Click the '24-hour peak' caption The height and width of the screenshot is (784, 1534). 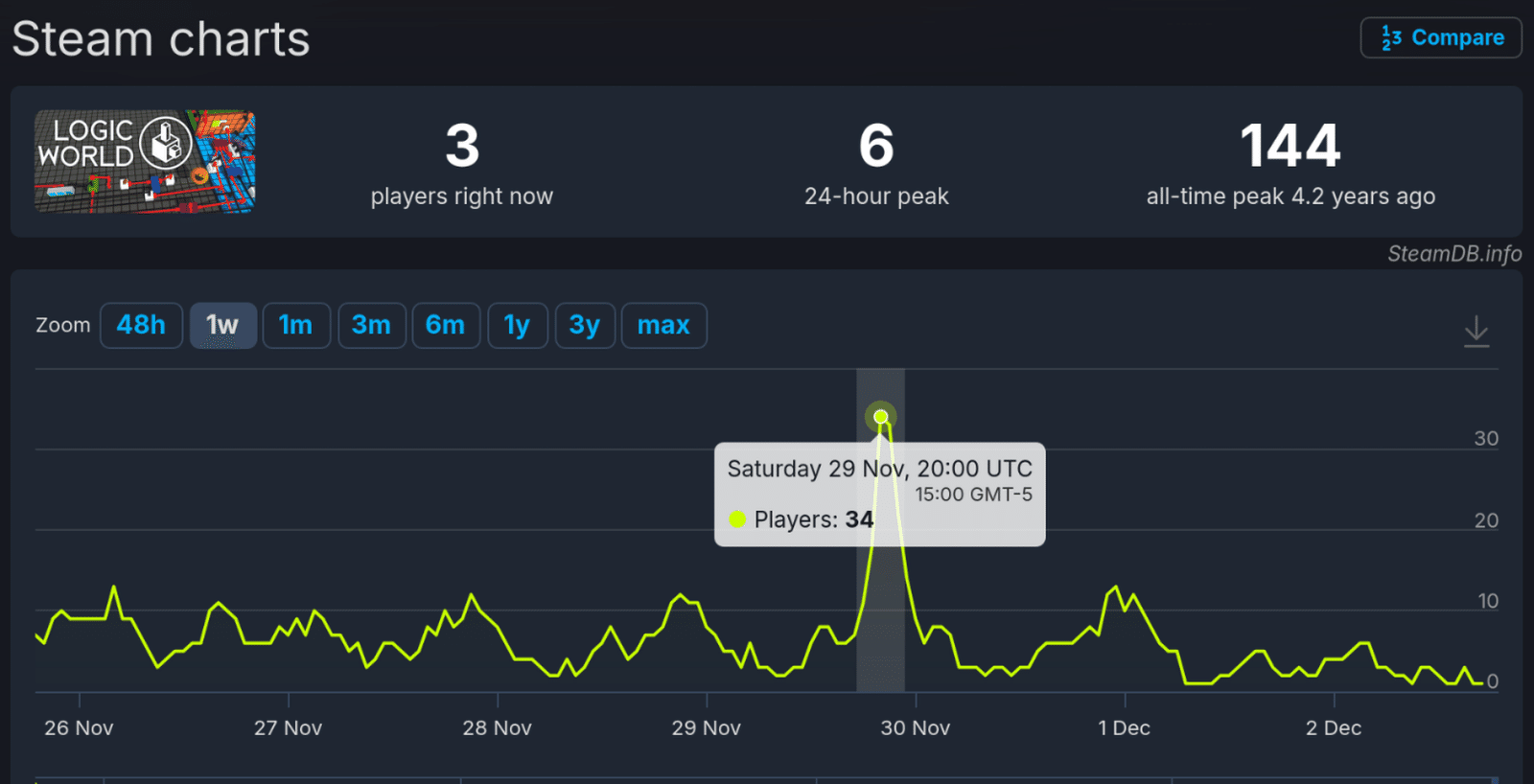pos(876,196)
